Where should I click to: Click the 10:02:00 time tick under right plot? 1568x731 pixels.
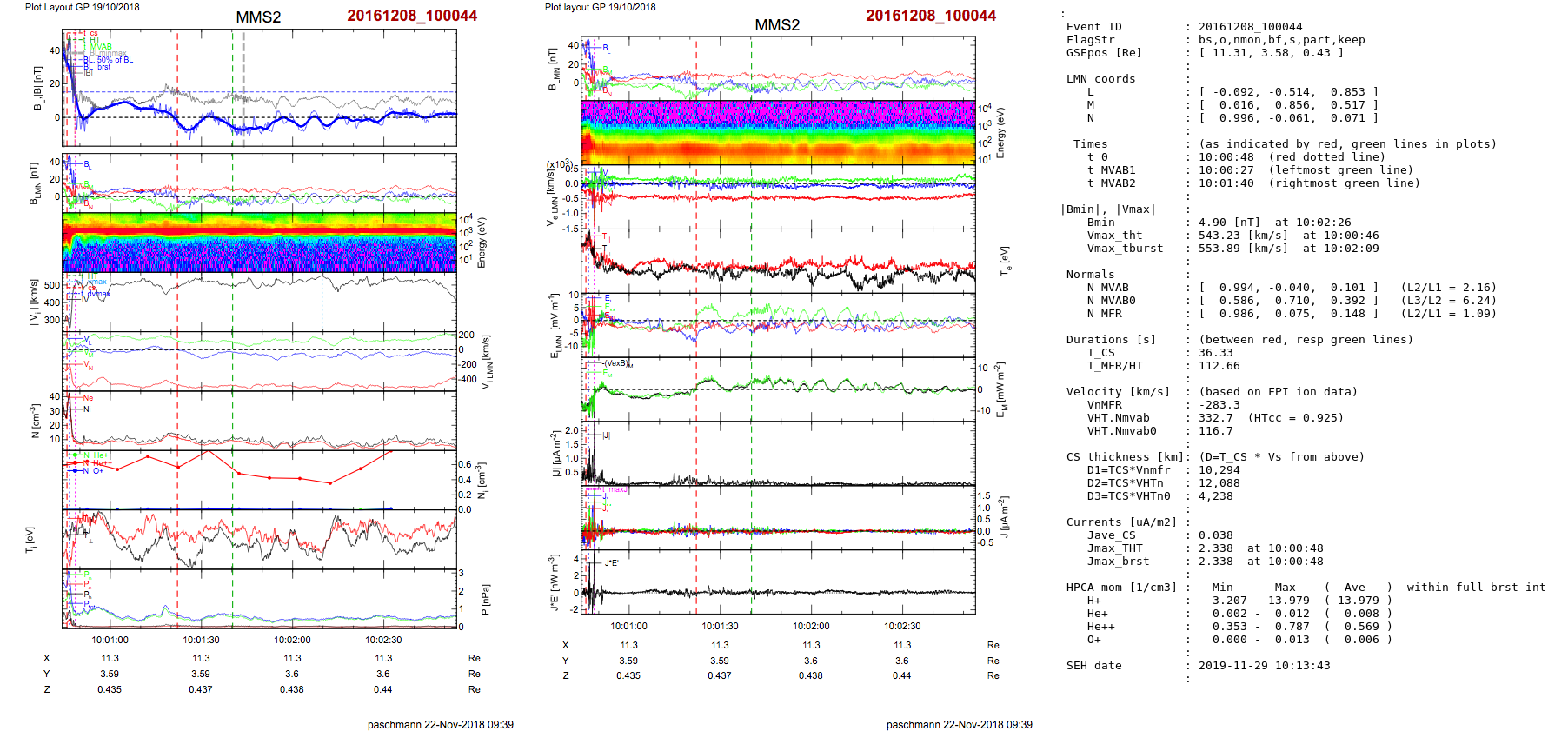tap(811, 626)
